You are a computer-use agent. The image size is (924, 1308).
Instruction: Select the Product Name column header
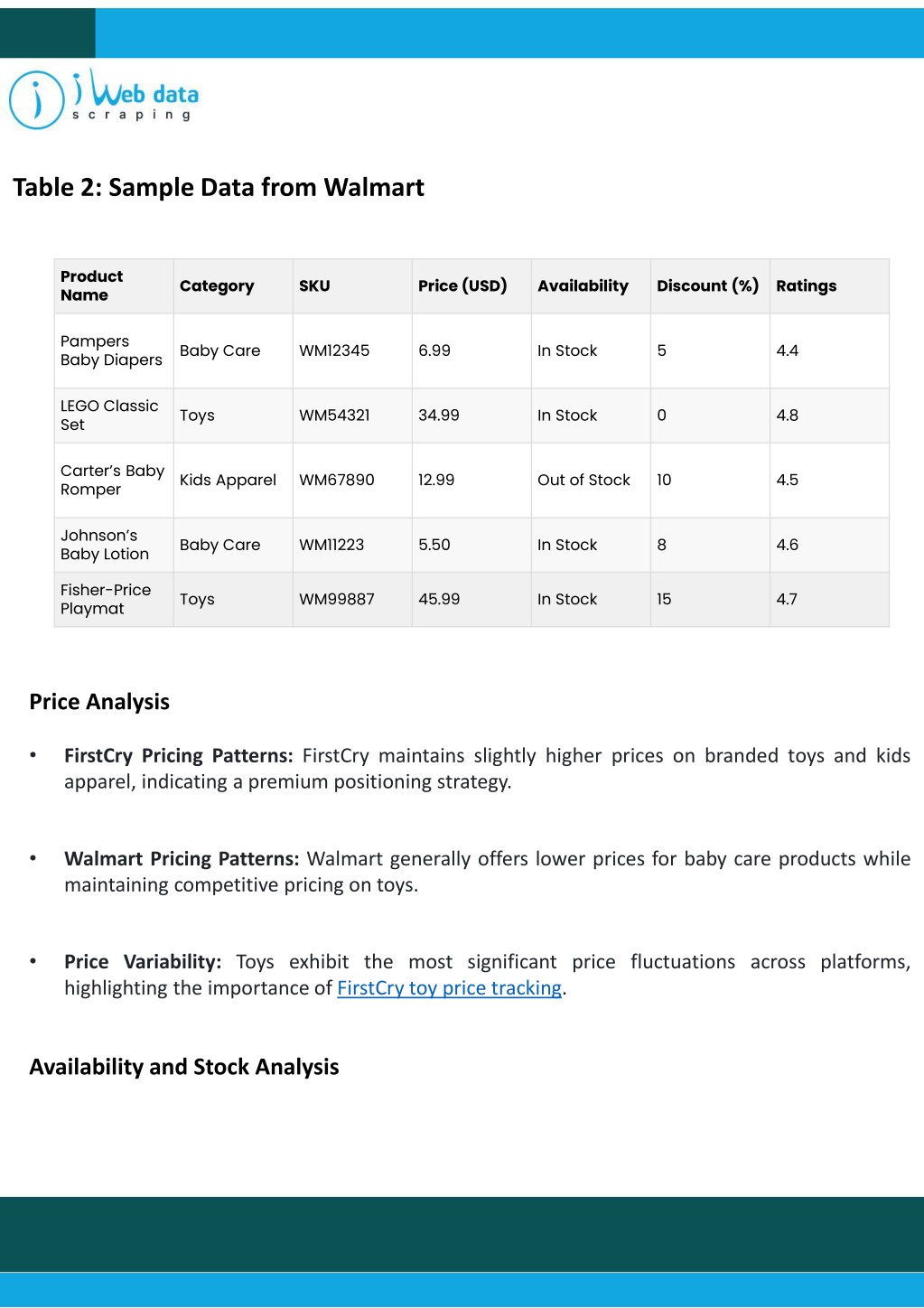91,285
